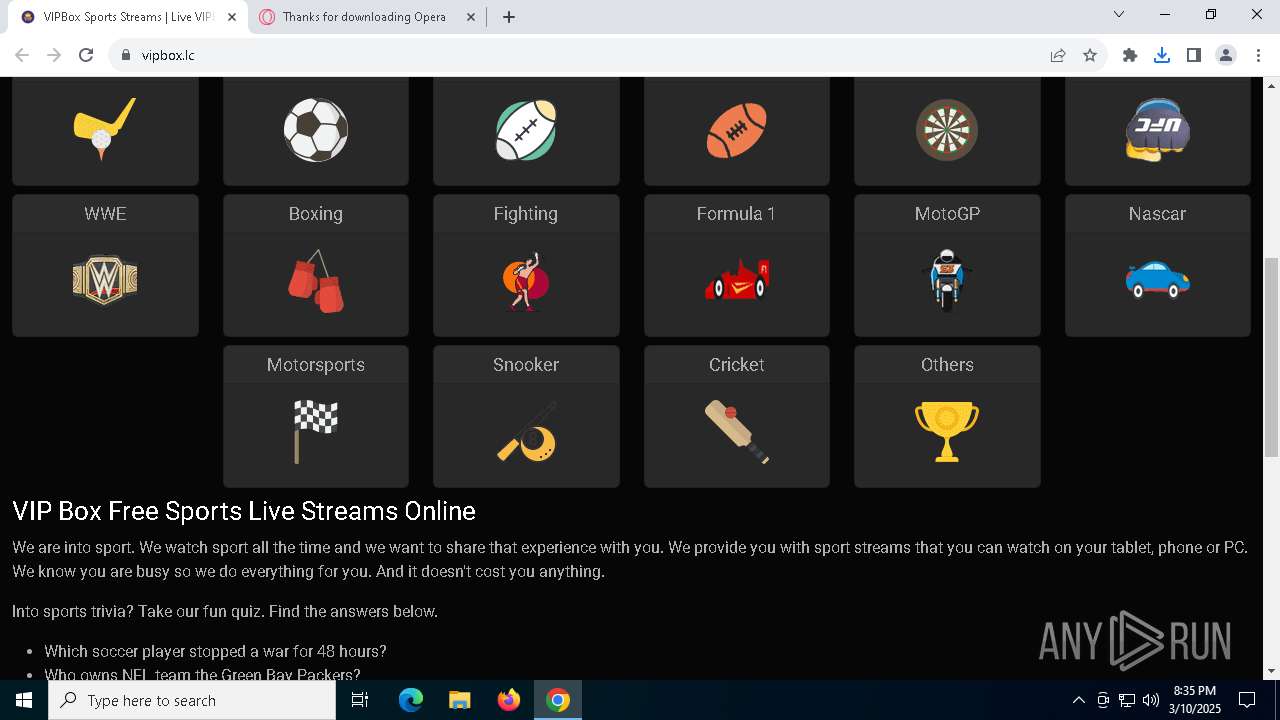The image size is (1280, 720).
Task: Open the Chrome downloads icon
Action: pyautogui.click(x=1162, y=55)
